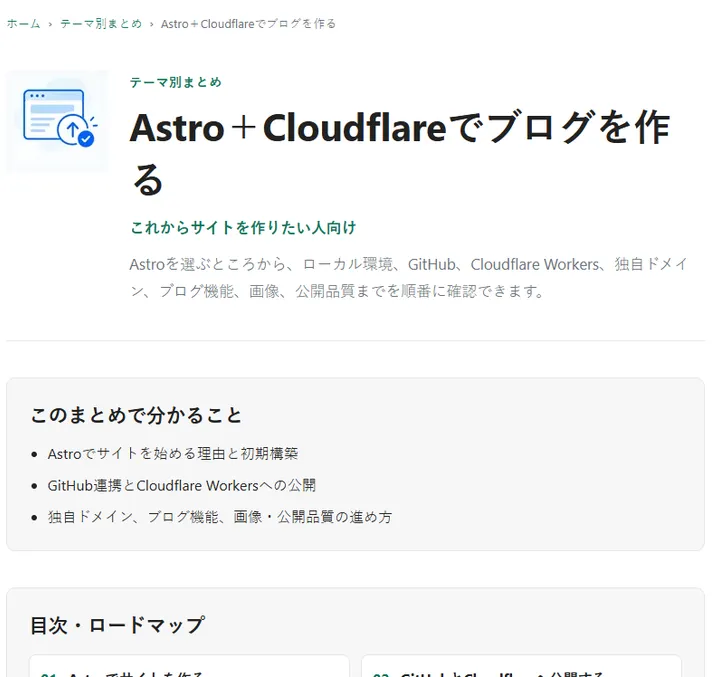Click breadcrumb text Astro＋Cloudflareでブログを作る
Image resolution: width=720 pixels, height=677 pixels.
(248, 24)
